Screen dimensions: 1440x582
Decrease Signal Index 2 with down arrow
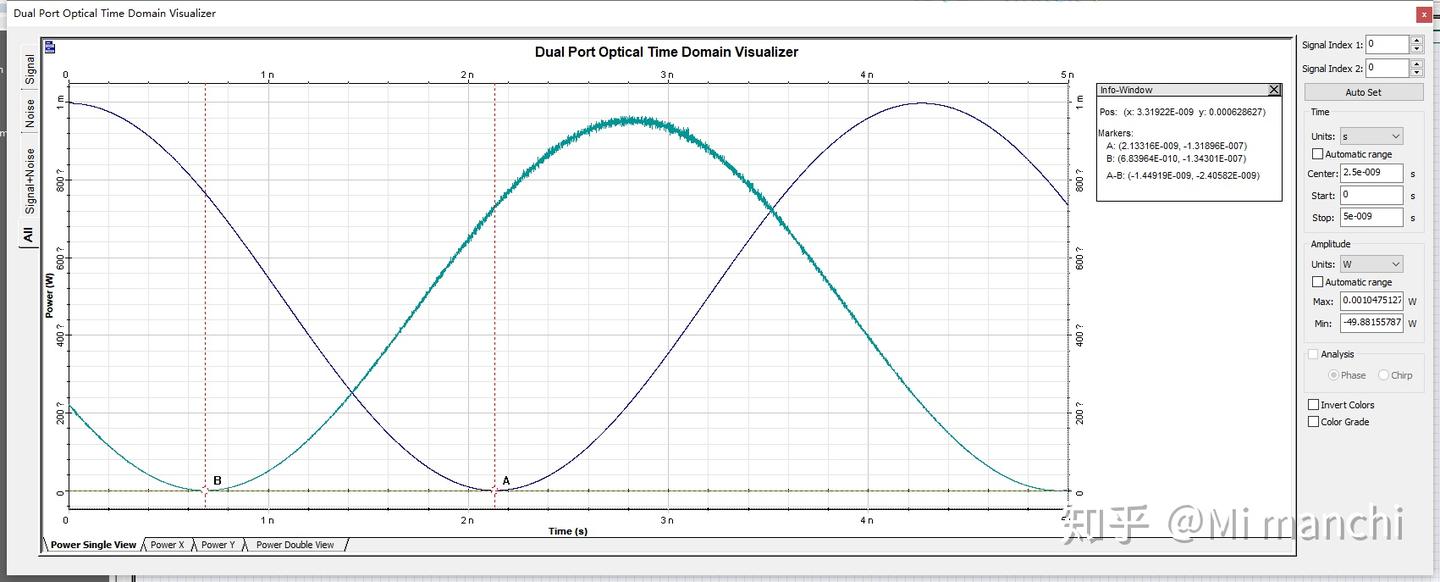click(1416, 73)
